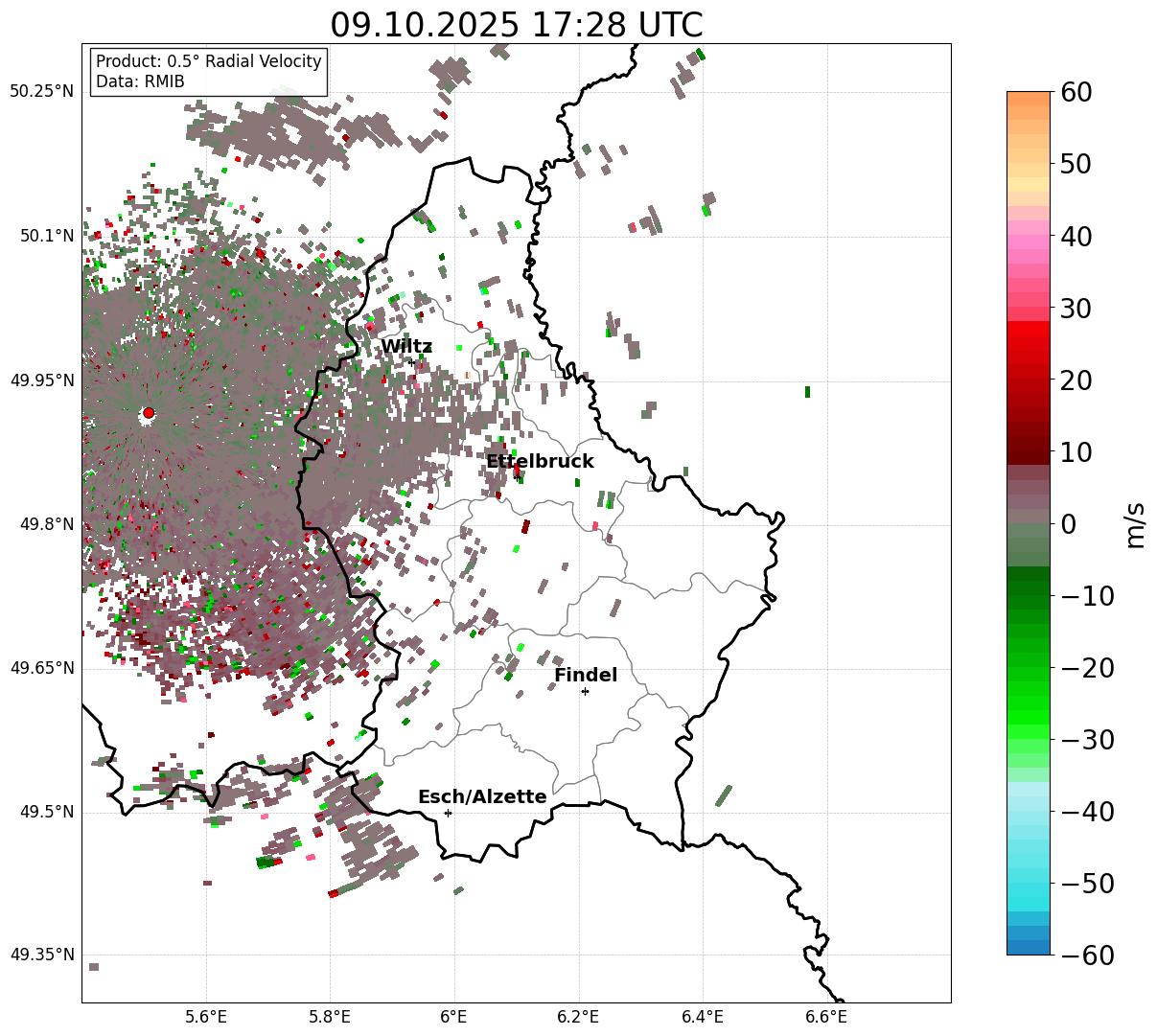The image size is (1157, 1036).
Task: Click the −30 colorbar tick label
Action: (x=1087, y=740)
